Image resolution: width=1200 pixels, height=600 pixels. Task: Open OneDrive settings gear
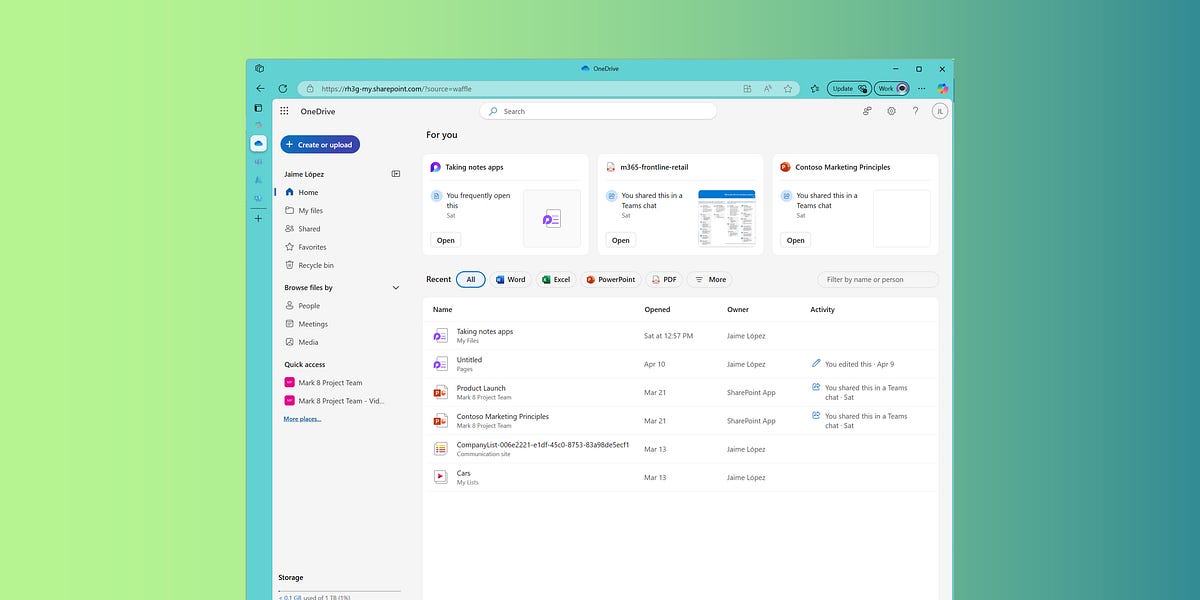891,111
